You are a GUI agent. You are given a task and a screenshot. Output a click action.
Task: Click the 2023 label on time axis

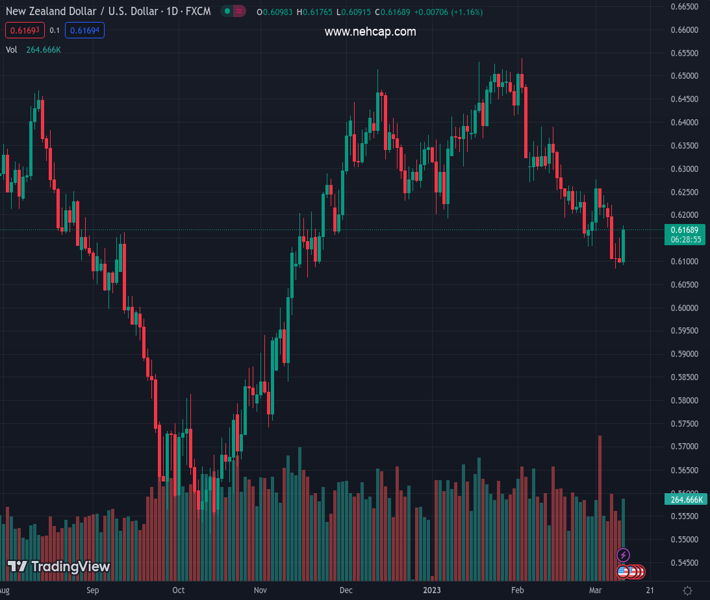431,590
